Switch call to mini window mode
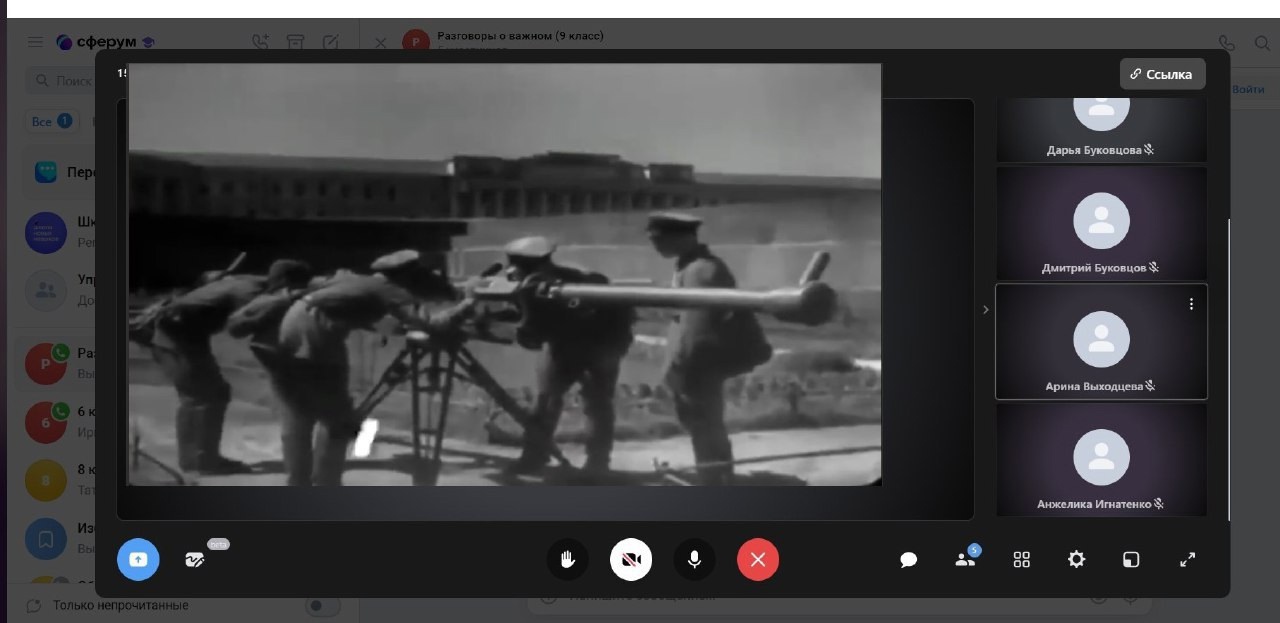The width and height of the screenshot is (1280, 623). point(1131,560)
